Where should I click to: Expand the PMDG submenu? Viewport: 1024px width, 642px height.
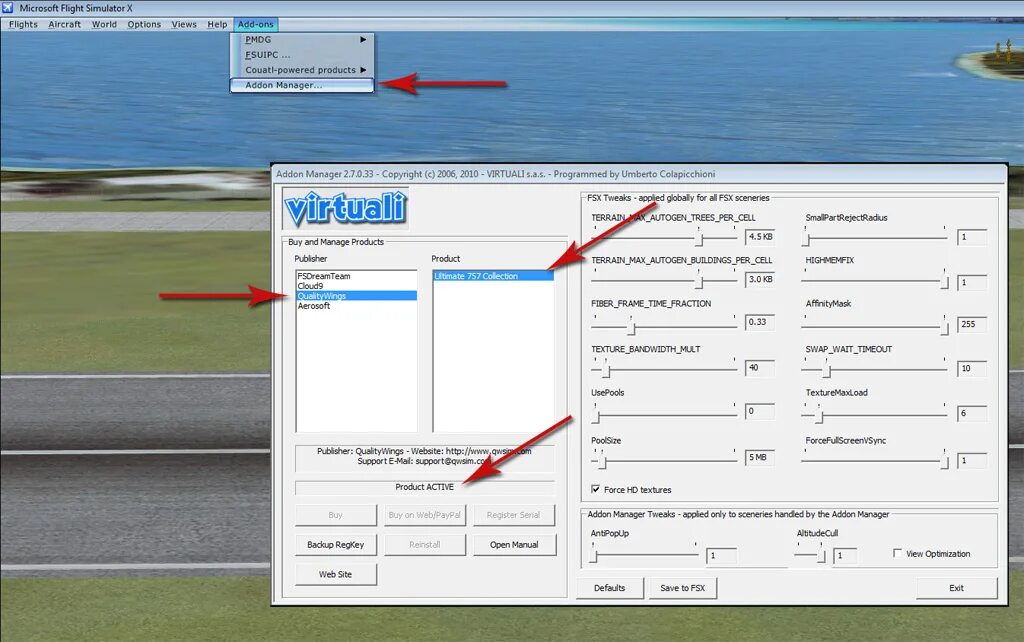(x=302, y=40)
